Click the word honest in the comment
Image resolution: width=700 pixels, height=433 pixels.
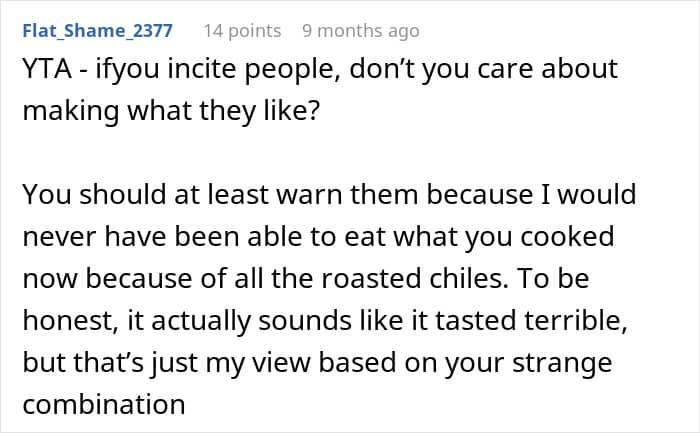pos(67,320)
